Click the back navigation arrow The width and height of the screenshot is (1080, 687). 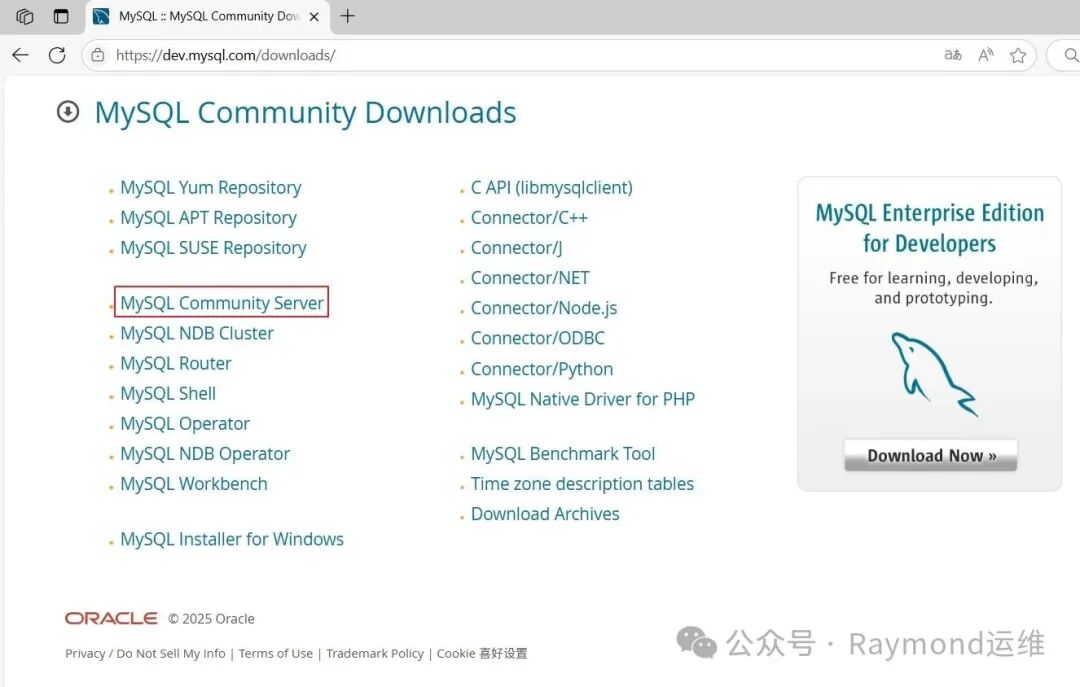click(x=20, y=55)
